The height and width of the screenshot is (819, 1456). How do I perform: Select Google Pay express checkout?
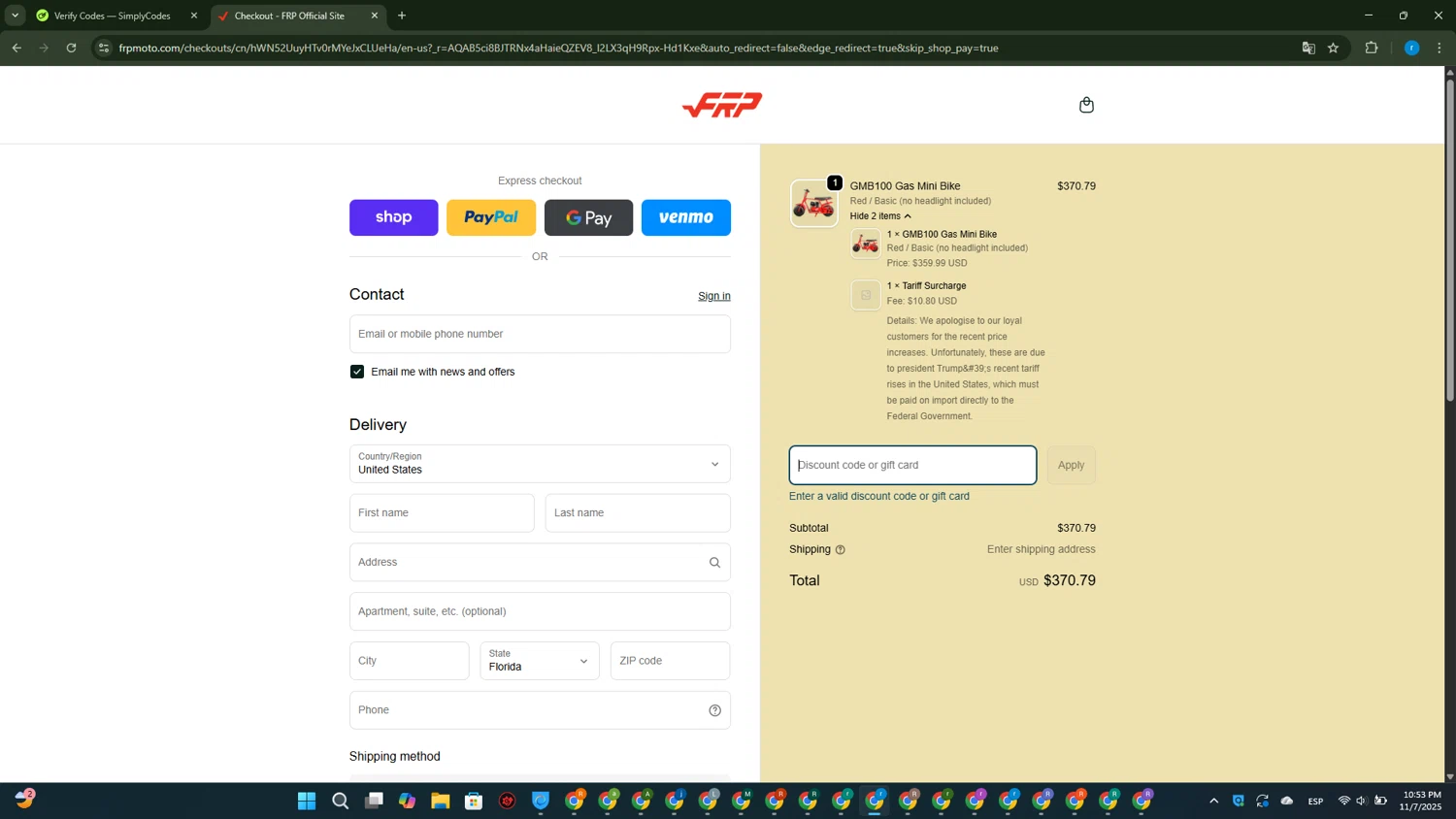click(x=588, y=217)
